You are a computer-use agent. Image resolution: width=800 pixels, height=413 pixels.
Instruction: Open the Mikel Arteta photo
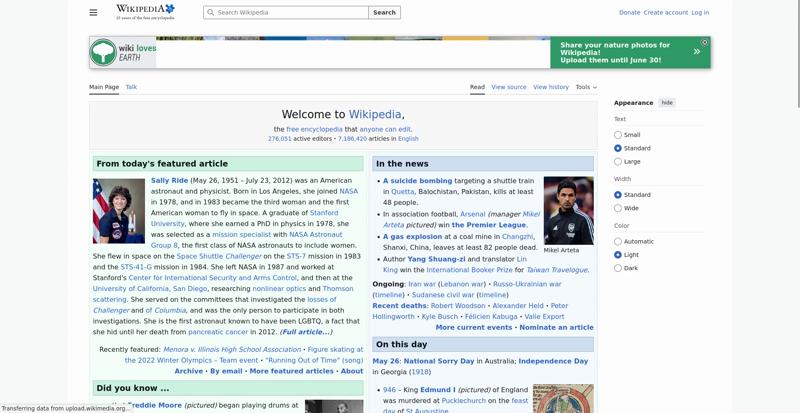coord(568,210)
